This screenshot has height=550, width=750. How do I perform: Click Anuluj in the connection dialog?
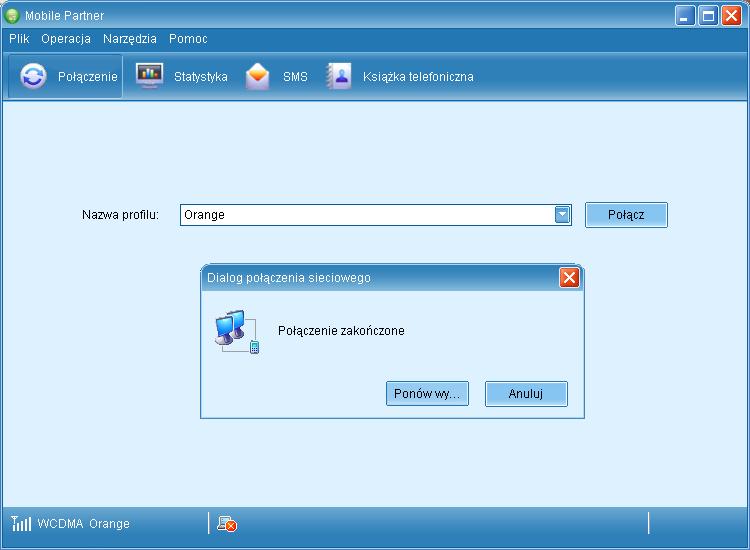click(x=526, y=394)
